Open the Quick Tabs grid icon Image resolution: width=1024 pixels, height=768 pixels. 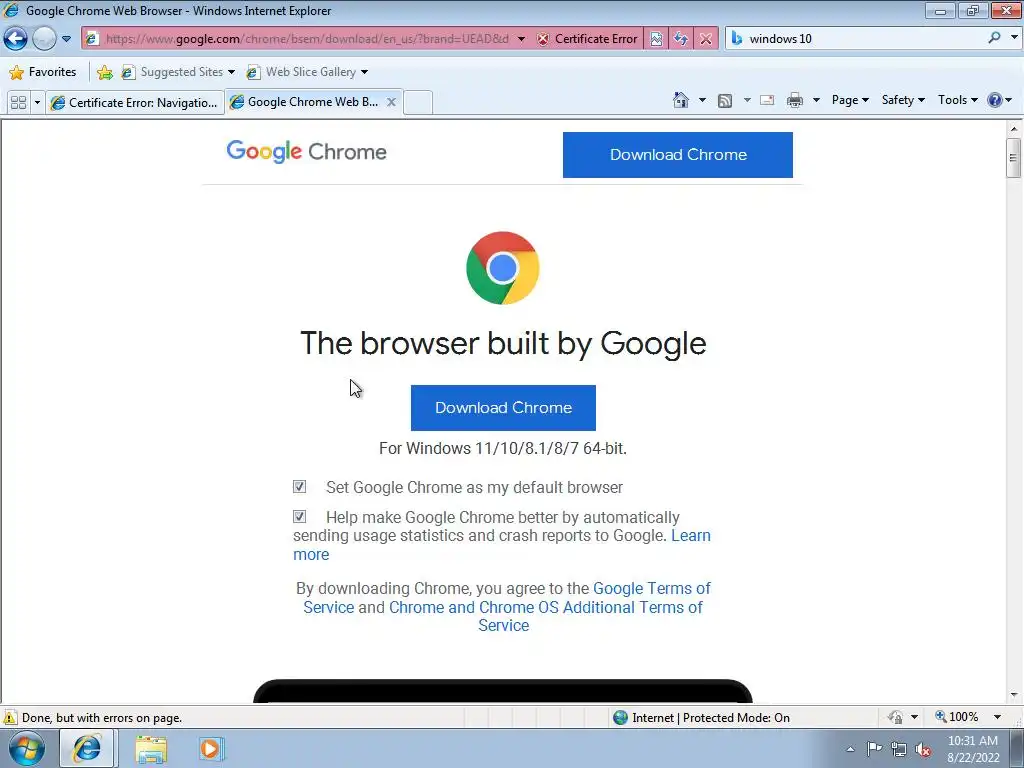[18, 103]
